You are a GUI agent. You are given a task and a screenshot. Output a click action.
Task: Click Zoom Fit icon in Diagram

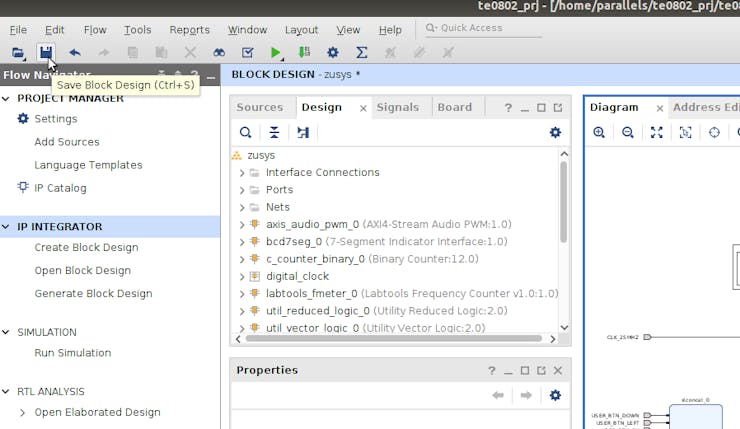pos(656,132)
